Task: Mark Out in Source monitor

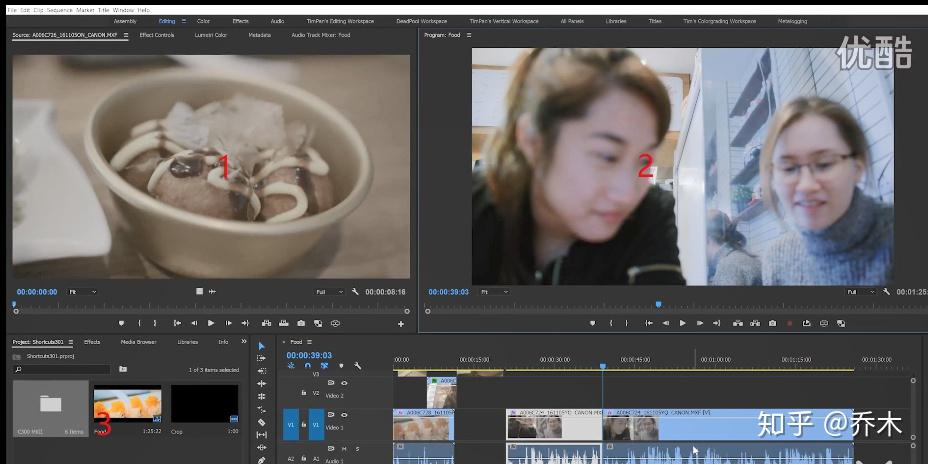Action: pos(155,323)
